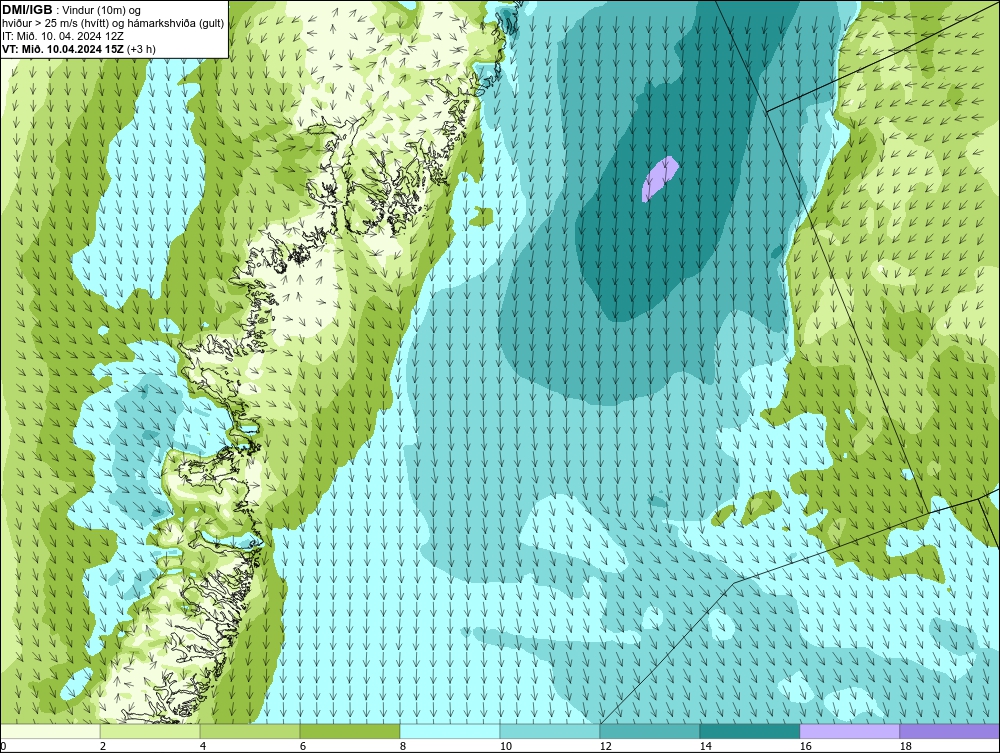Click the 4–6 m/s green legend swatch

(x=250, y=731)
